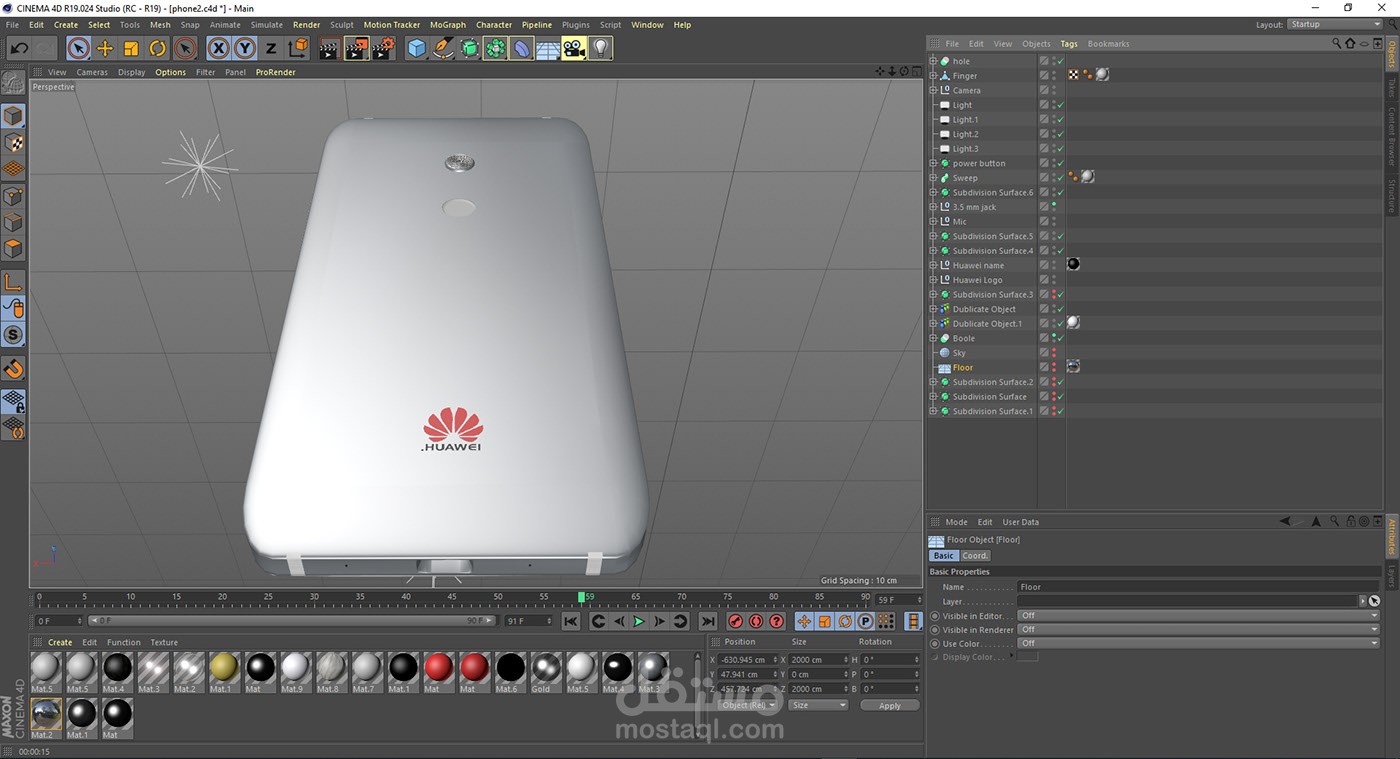Click the coordinate system icon
The image size is (1400, 759).
(x=298, y=48)
